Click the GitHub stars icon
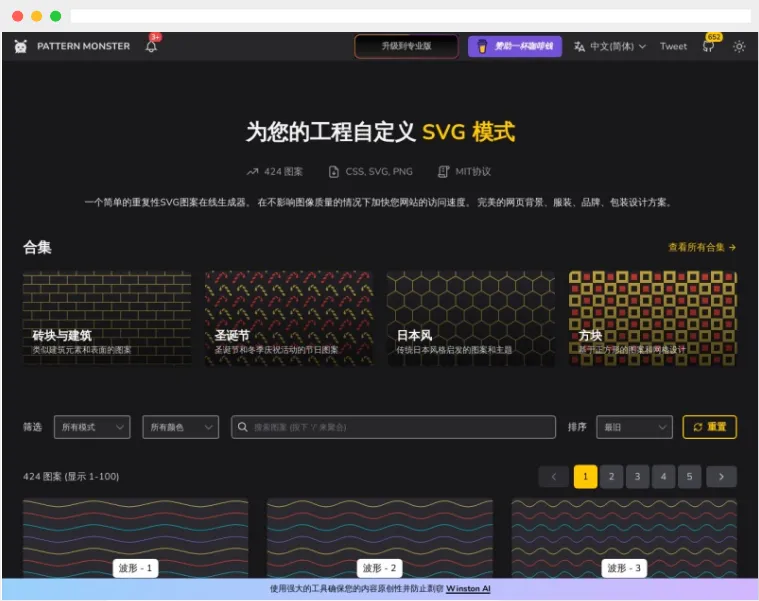 click(x=709, y=46)
